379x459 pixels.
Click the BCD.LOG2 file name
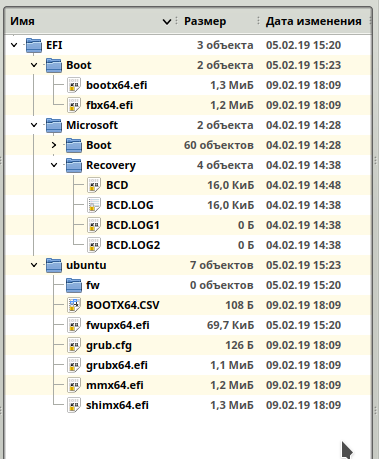[133, 245]
